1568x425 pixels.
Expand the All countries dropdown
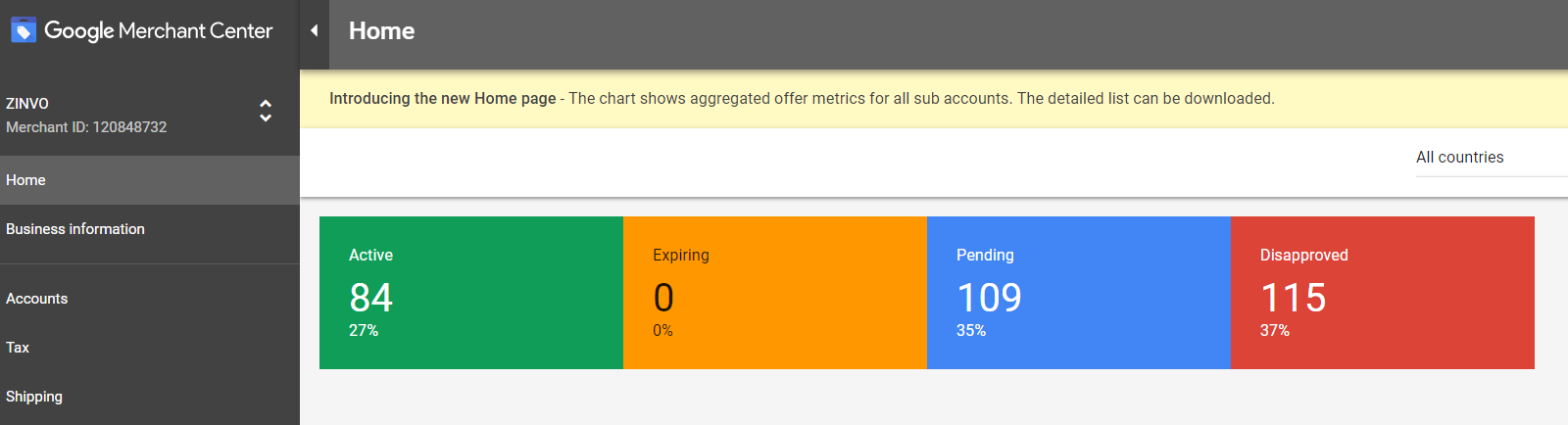tap(1460, 157)
